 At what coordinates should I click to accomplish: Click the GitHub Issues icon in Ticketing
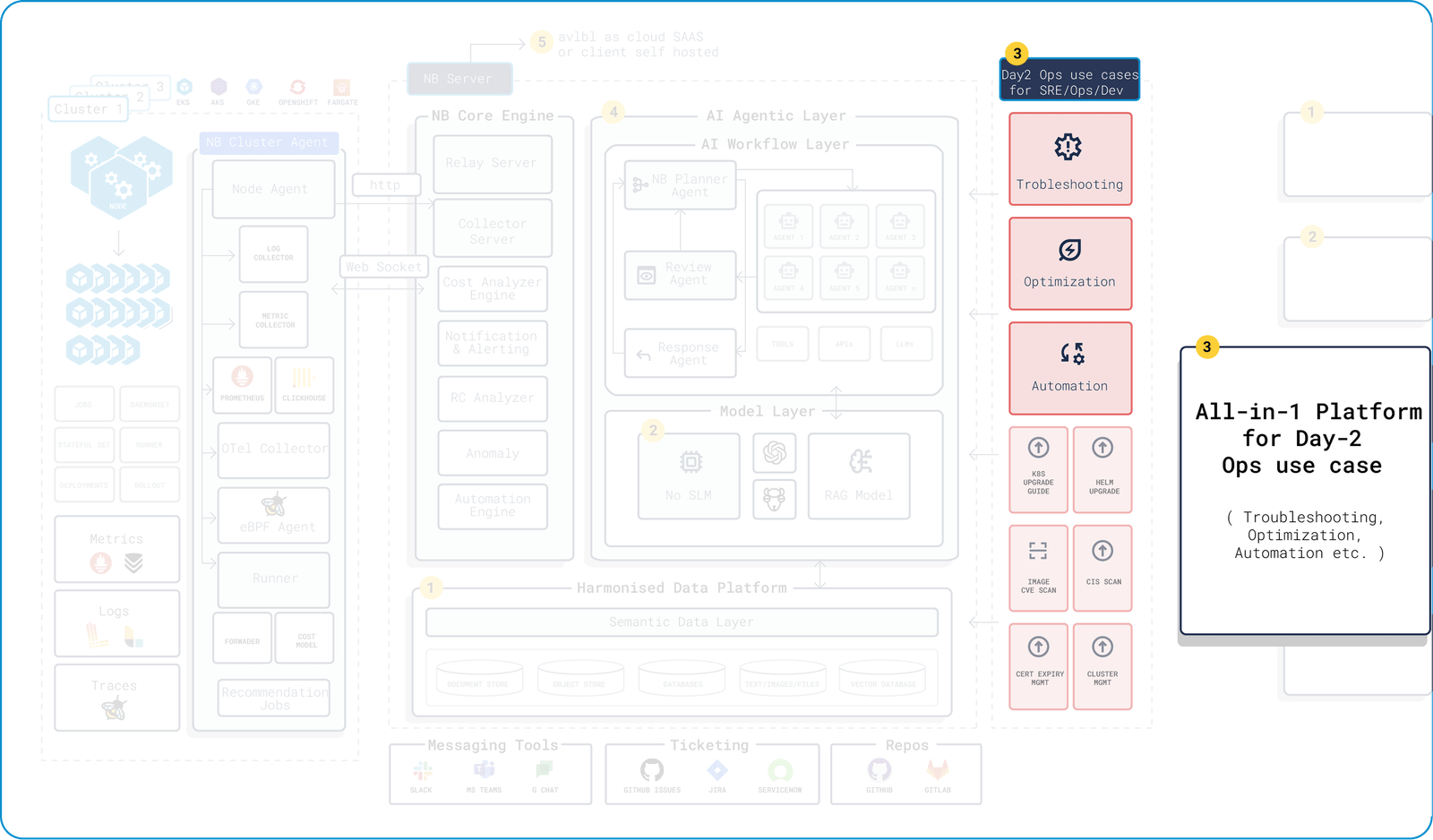652,769
